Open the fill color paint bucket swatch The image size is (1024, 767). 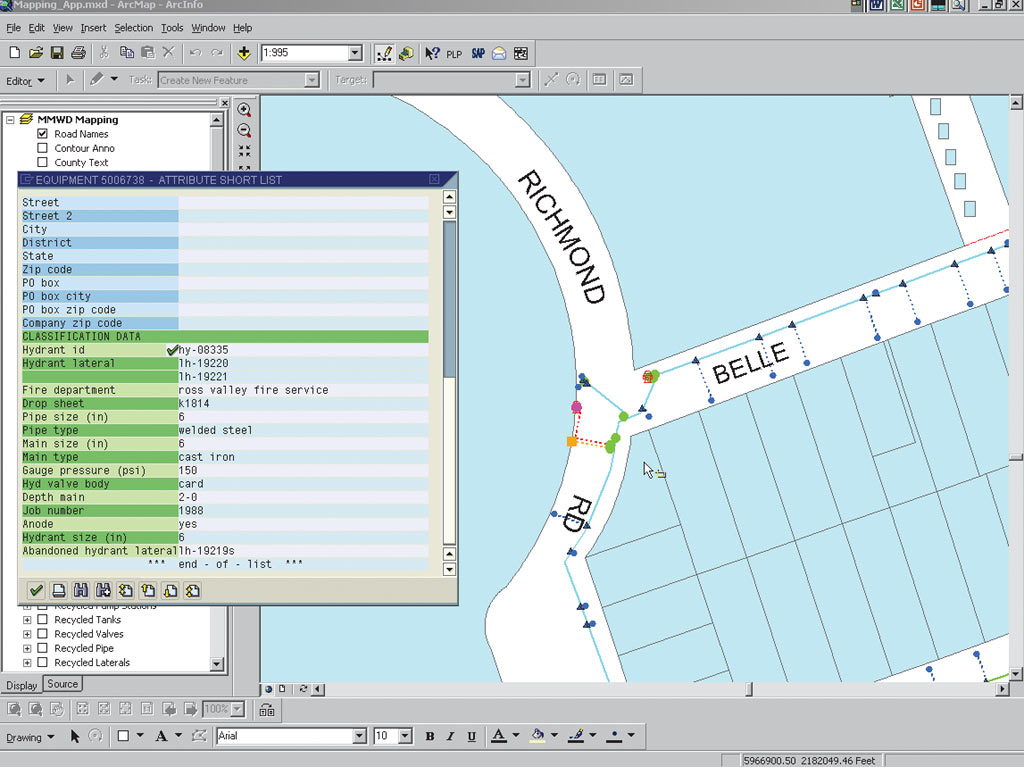tap(538, 736)
